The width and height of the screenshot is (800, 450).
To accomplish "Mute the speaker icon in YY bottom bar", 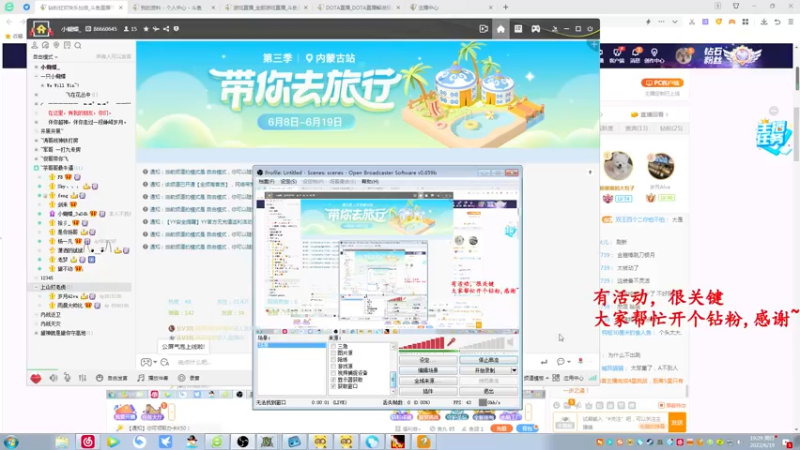I will (53, 378).
